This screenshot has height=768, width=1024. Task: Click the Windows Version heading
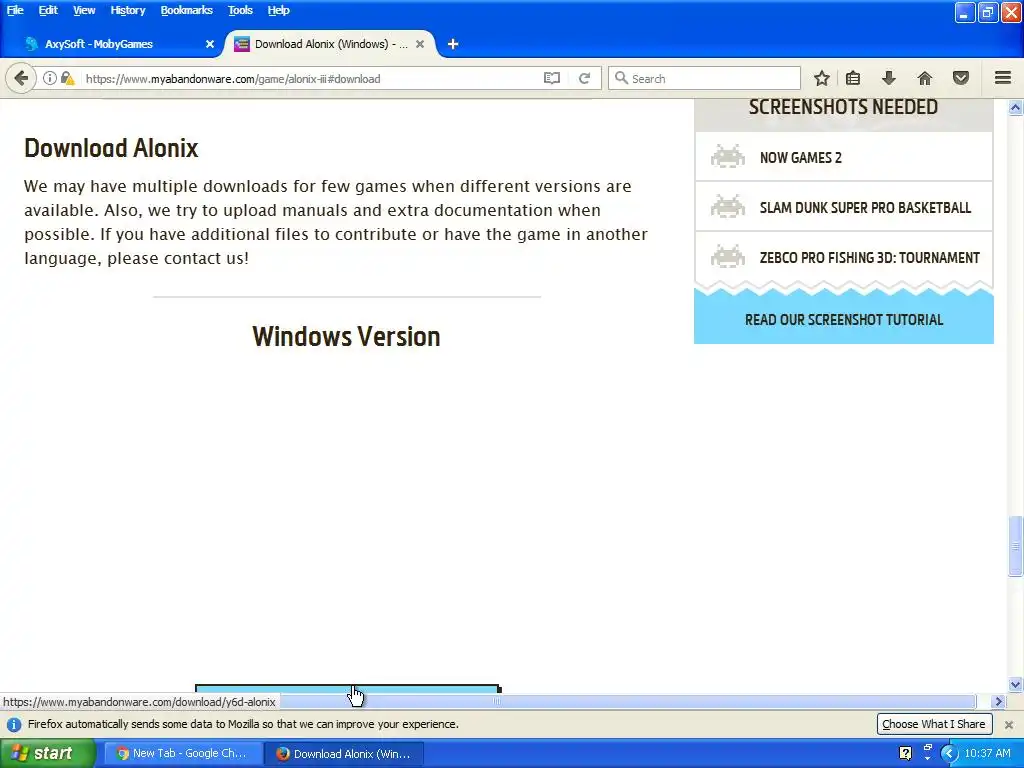pyautogui.click(x=346, y=336)
